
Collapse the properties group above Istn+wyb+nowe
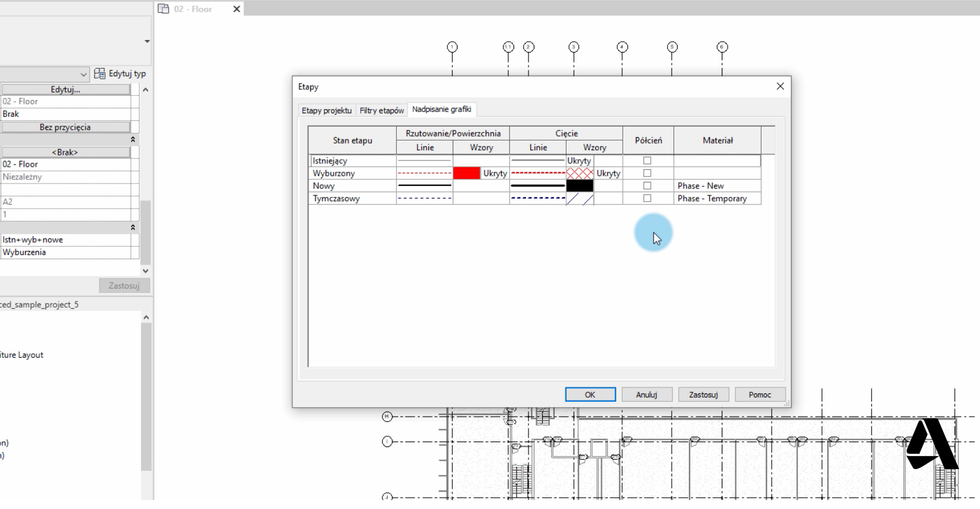tap(132, 228)
